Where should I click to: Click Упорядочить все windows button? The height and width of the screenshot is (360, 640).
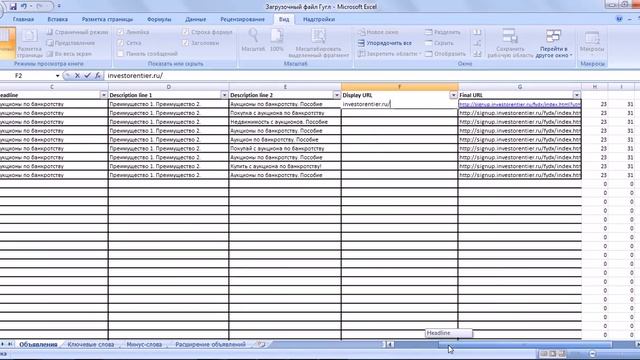click(384, 43)
